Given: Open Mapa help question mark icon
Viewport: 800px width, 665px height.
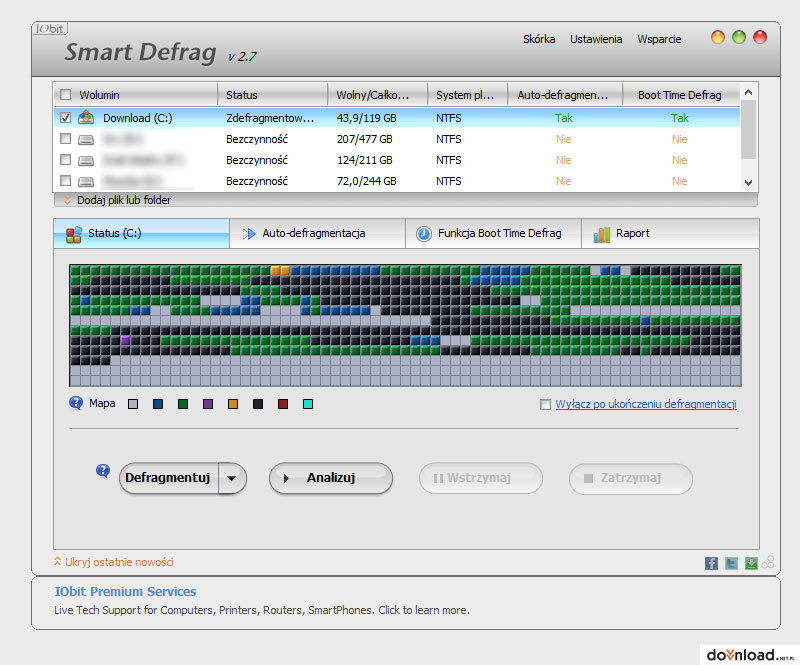Looking at the screenshot, I should click(76, 403).
